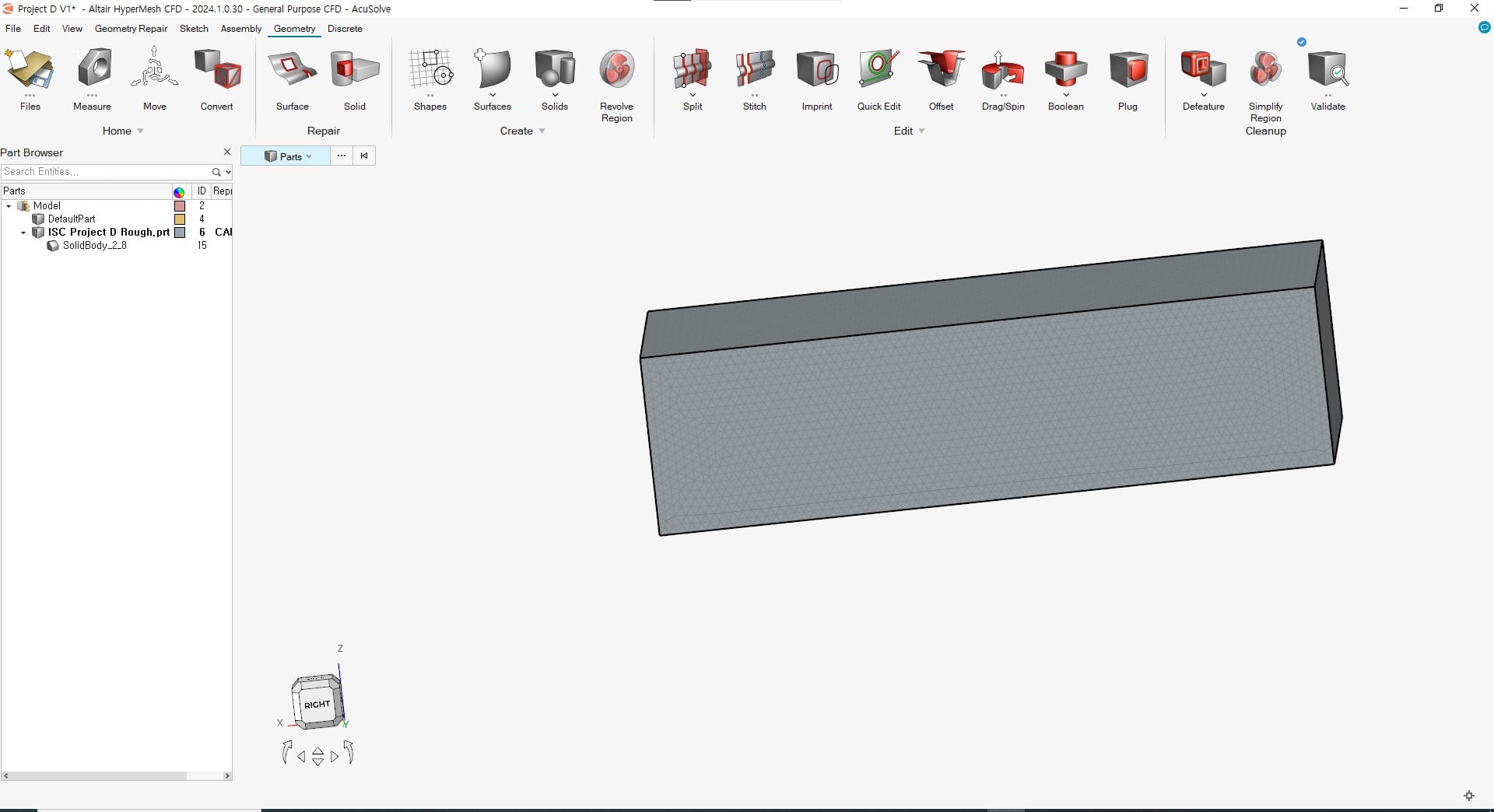Open the Imprint tool
The image size is (1494, 812).
point(817,78)
